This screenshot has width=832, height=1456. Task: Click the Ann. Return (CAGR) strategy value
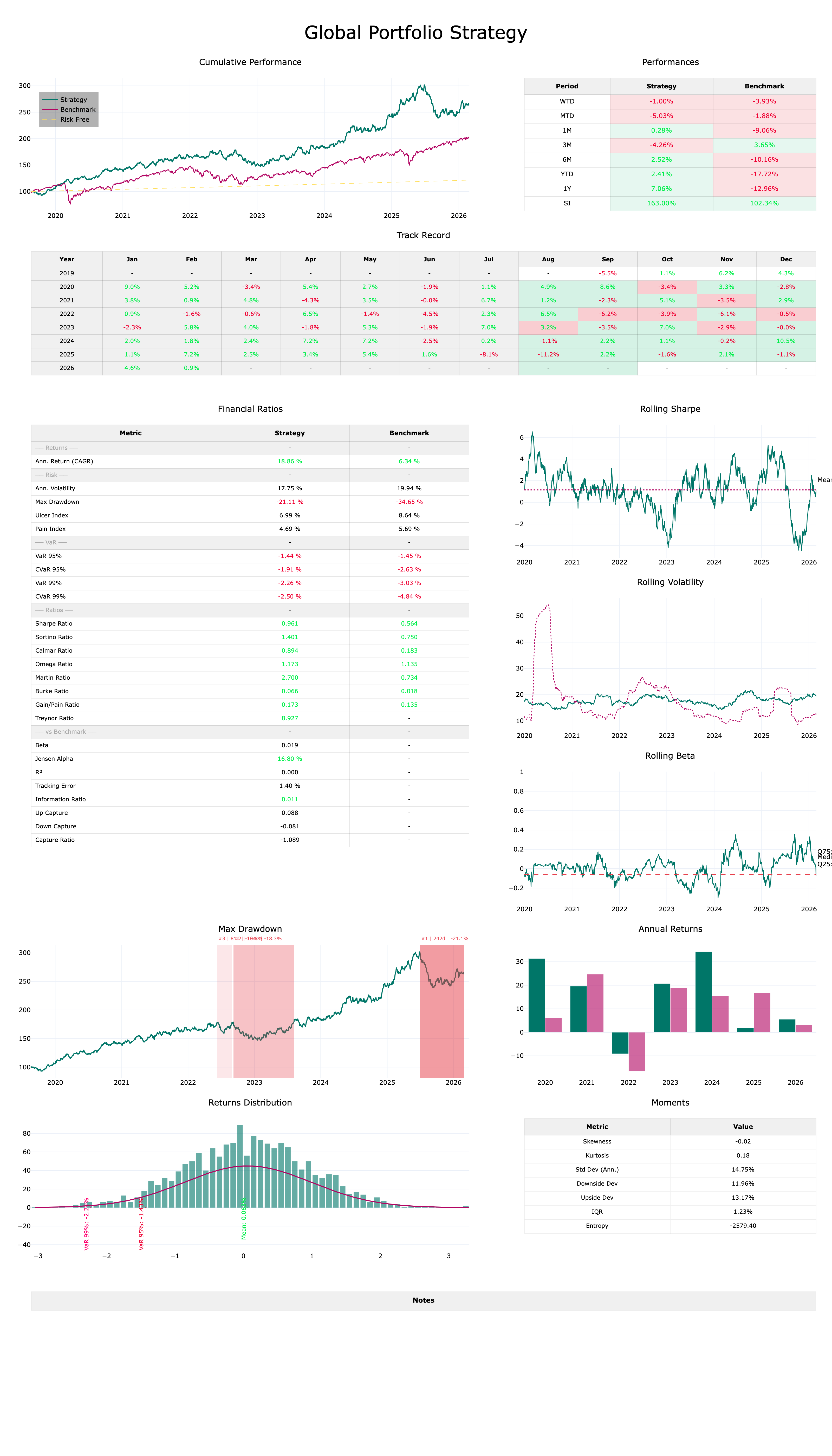(290, 461)
